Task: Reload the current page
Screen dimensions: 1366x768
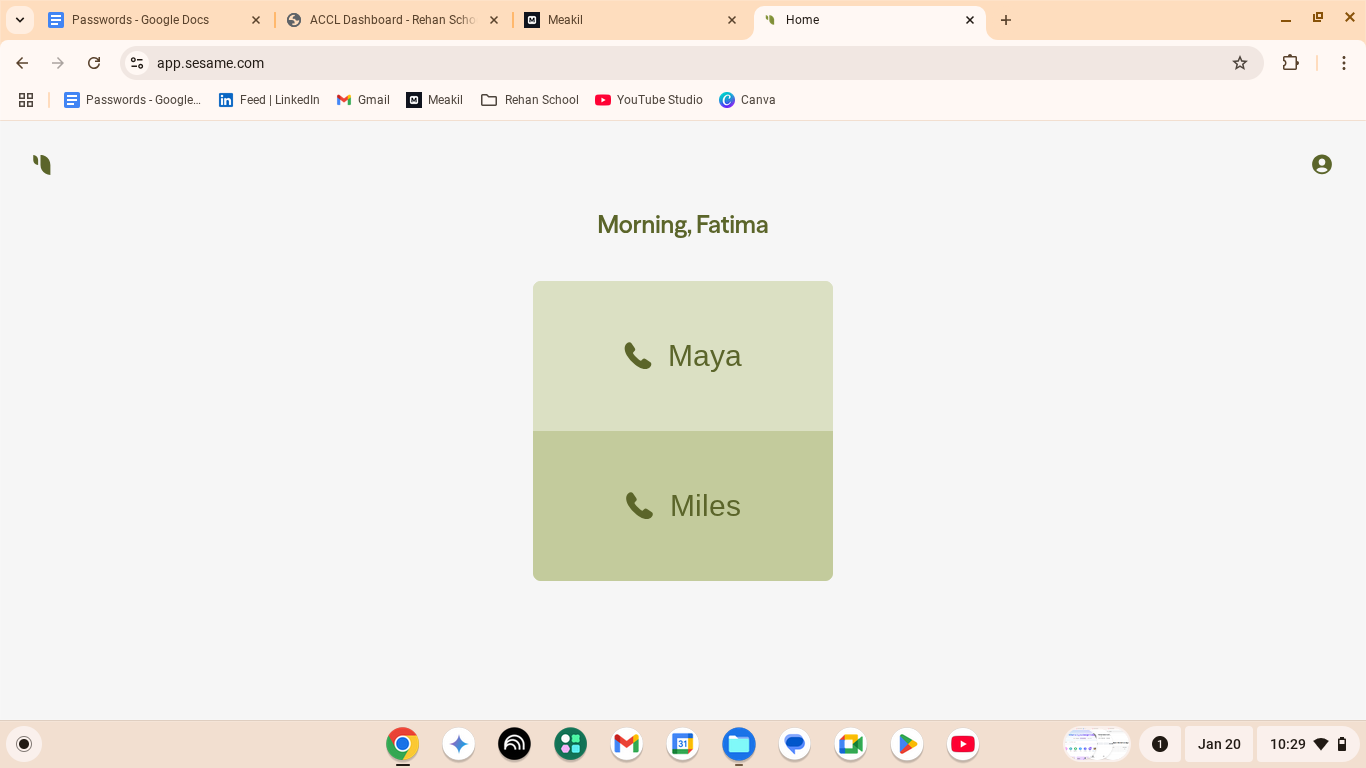Action: [x=94, y=63]
